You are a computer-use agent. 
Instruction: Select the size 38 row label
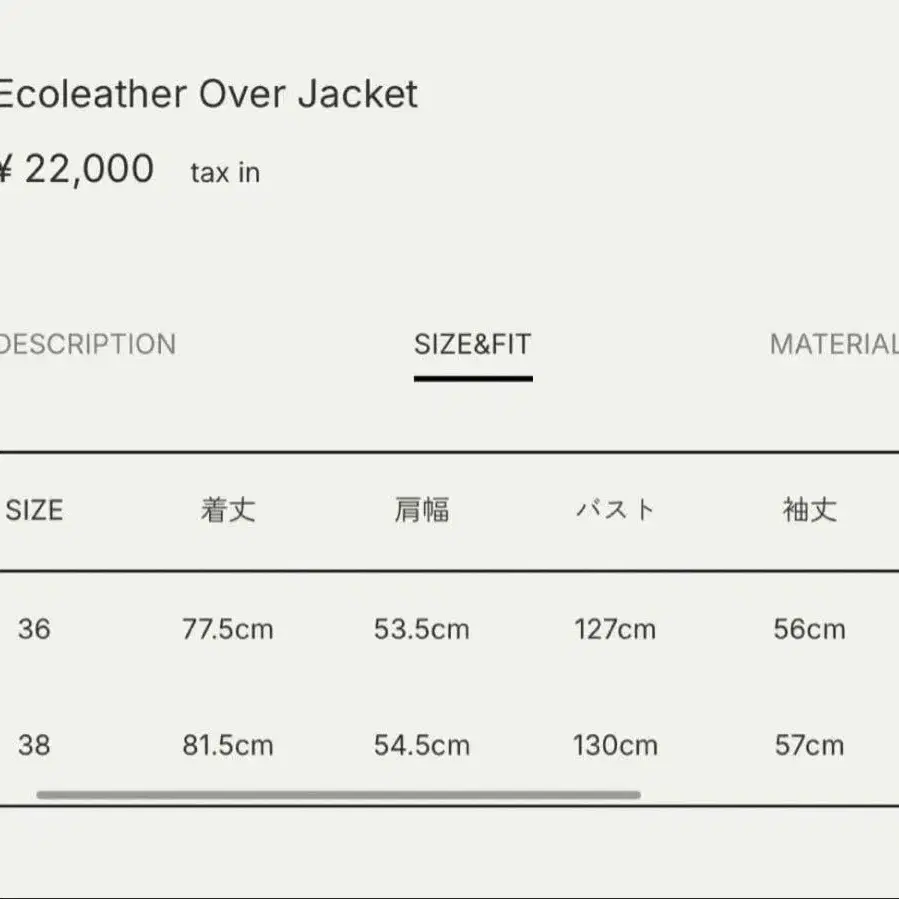pos(34,745)
